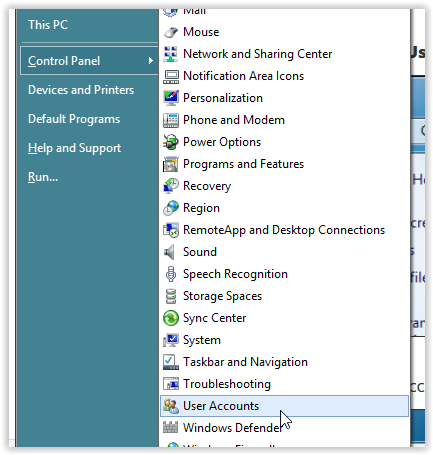The width and height of the screenshot is (433, 455).
Task: Open Power Options label
Action: pyautogui.click(x=222, y=142)
